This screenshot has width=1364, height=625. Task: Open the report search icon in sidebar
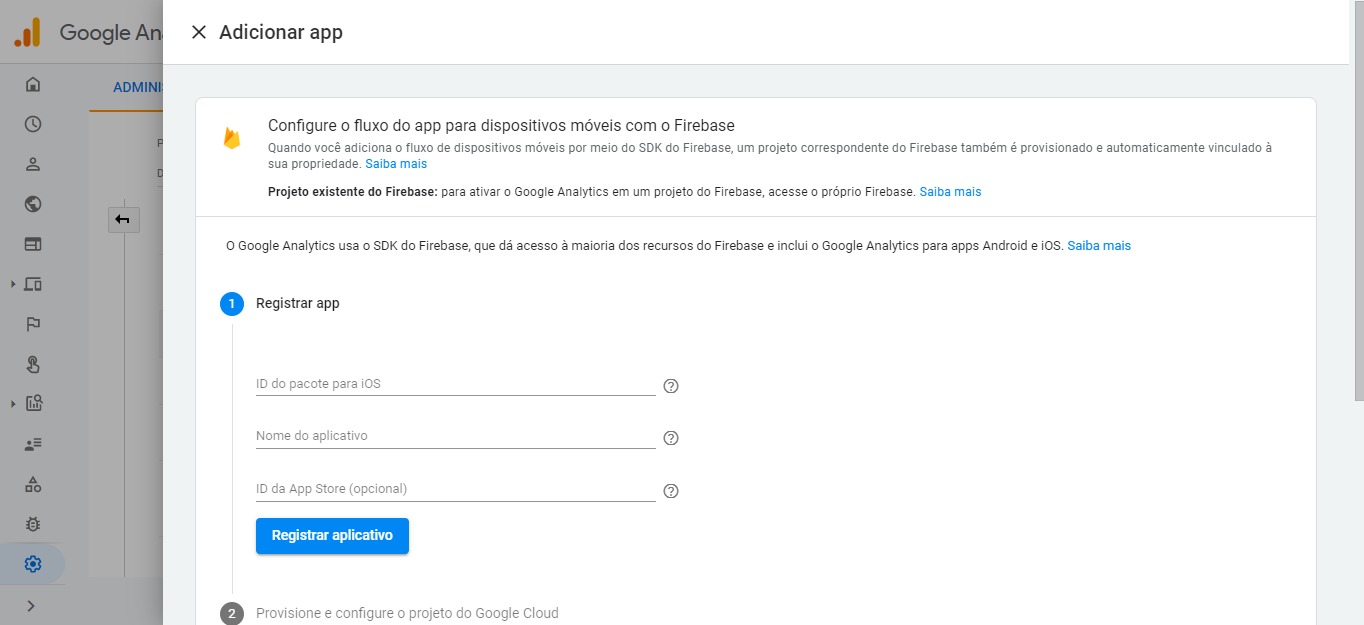[33, 404]
